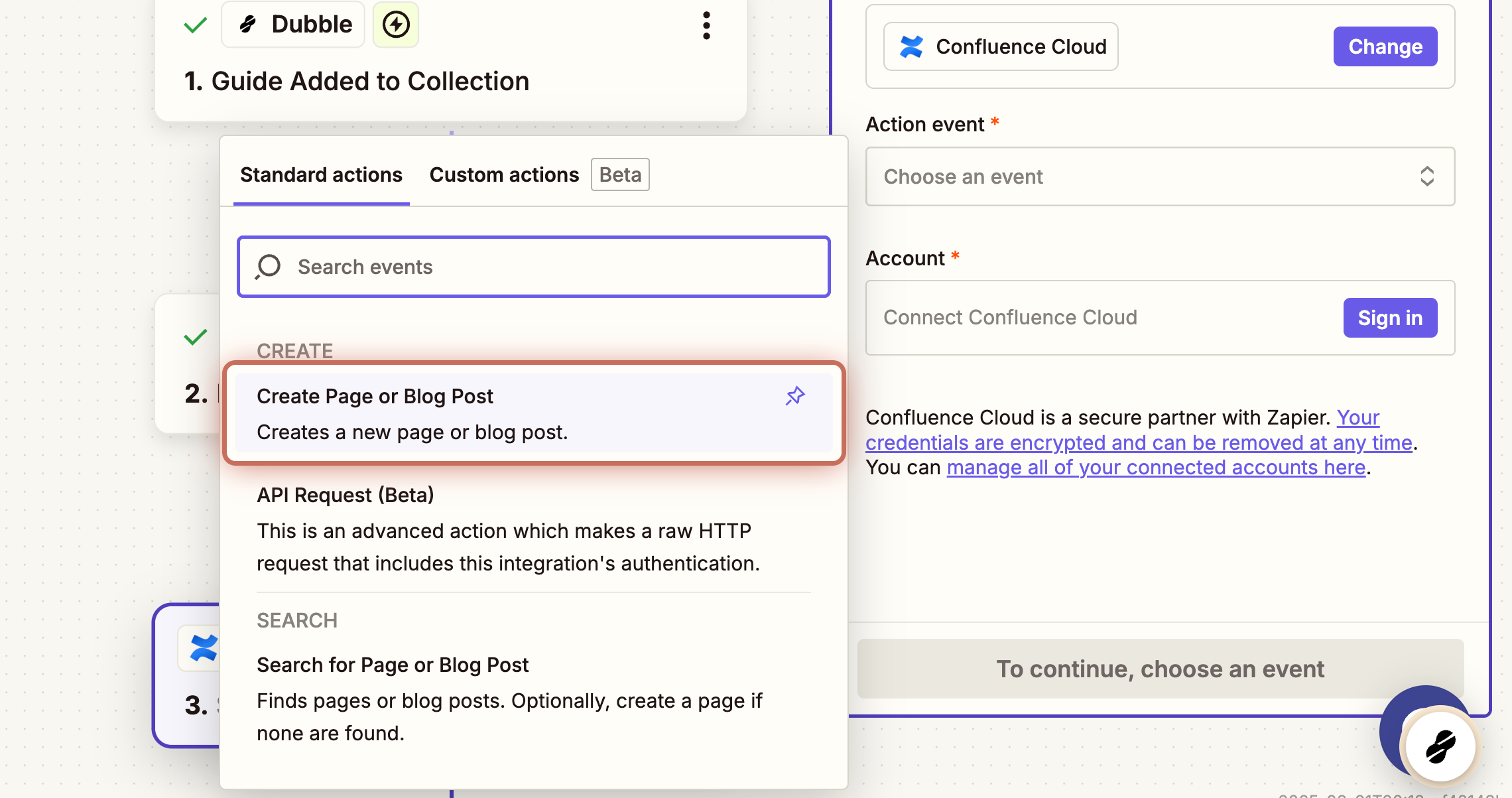Click the CREATE section heading
Viewport: 1512px width, 798px height.
click(295, 351)
